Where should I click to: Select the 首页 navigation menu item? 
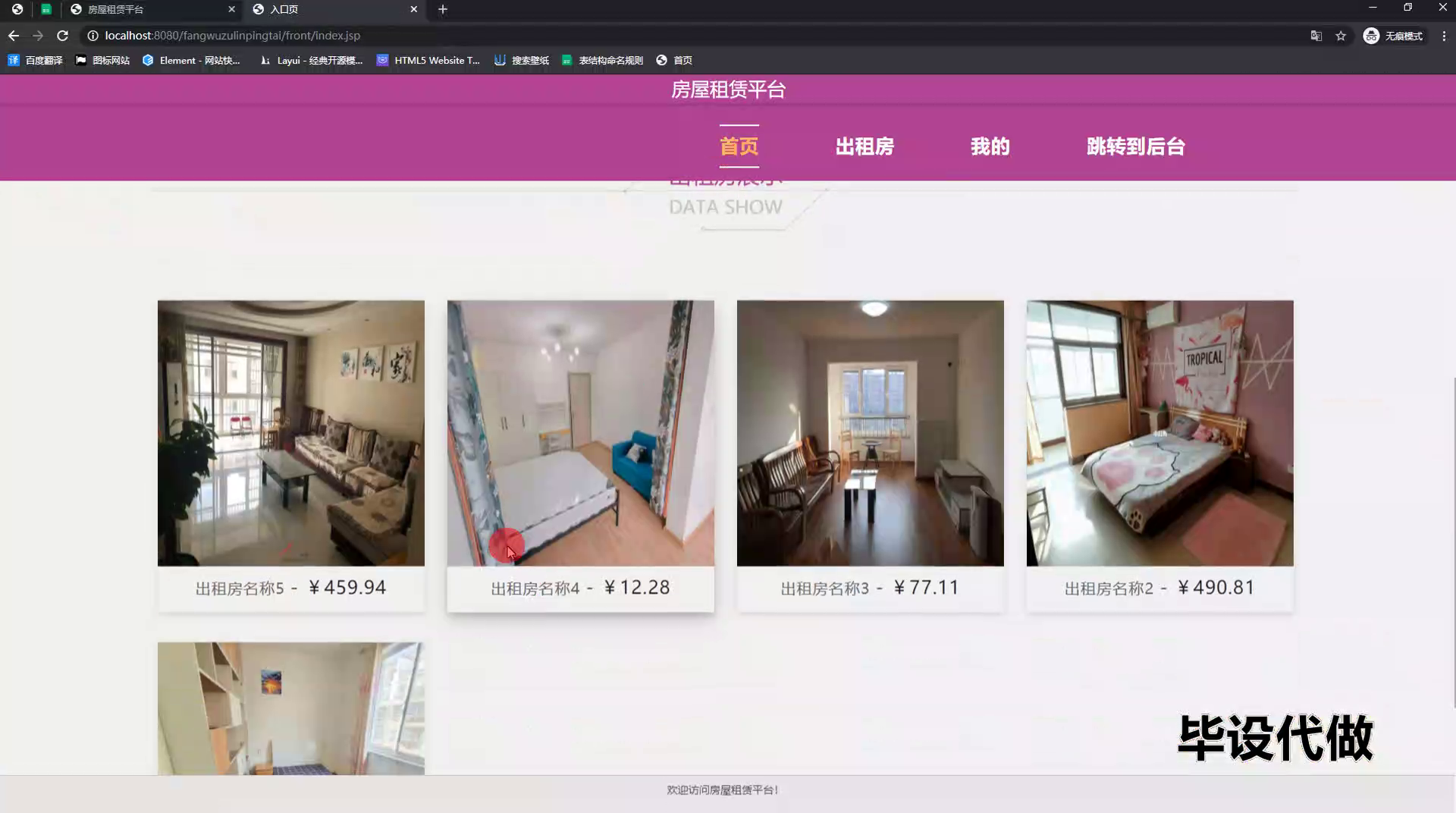point(739,146)
